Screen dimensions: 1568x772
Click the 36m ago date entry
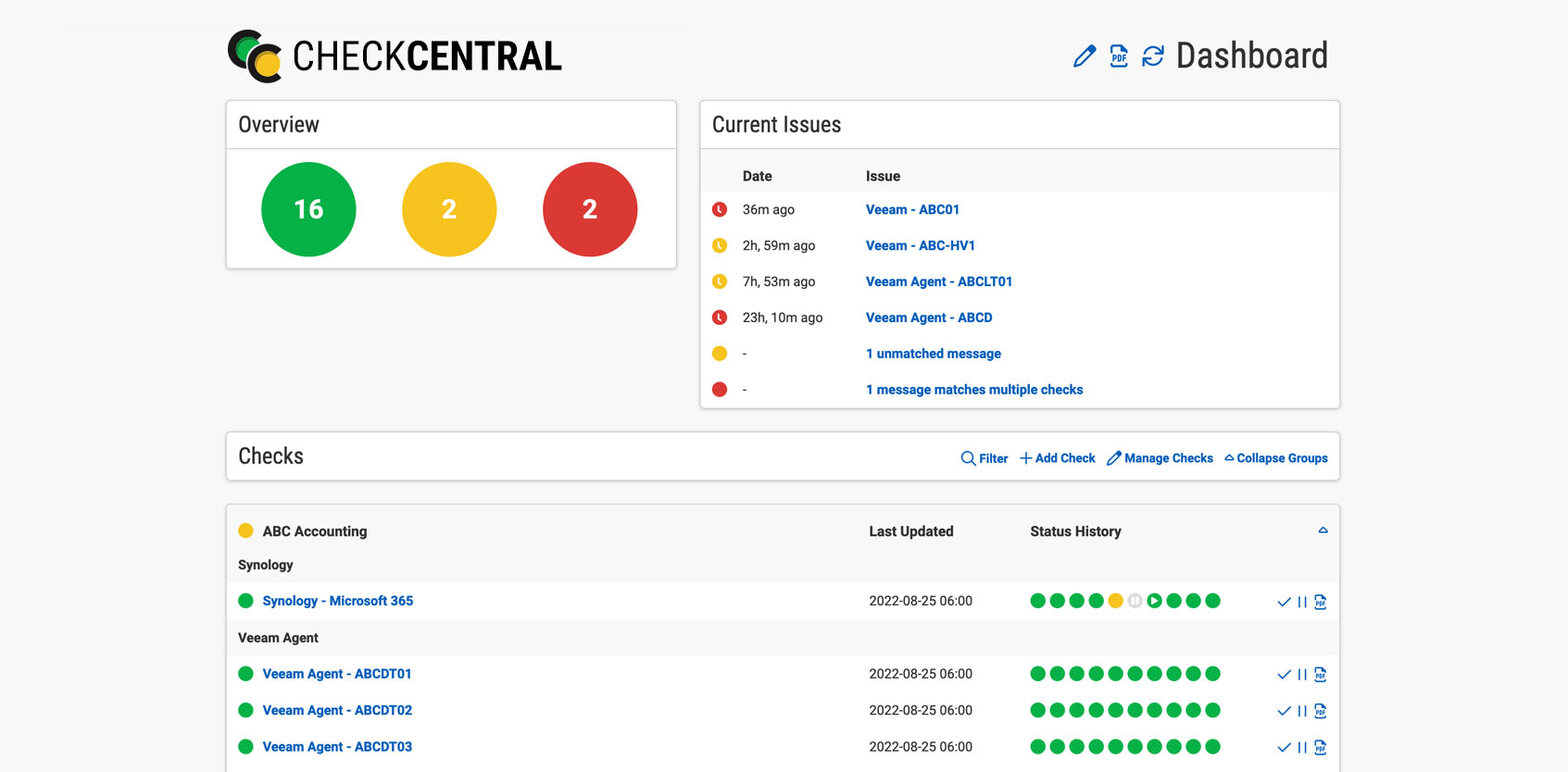click(x=769, y=209)
